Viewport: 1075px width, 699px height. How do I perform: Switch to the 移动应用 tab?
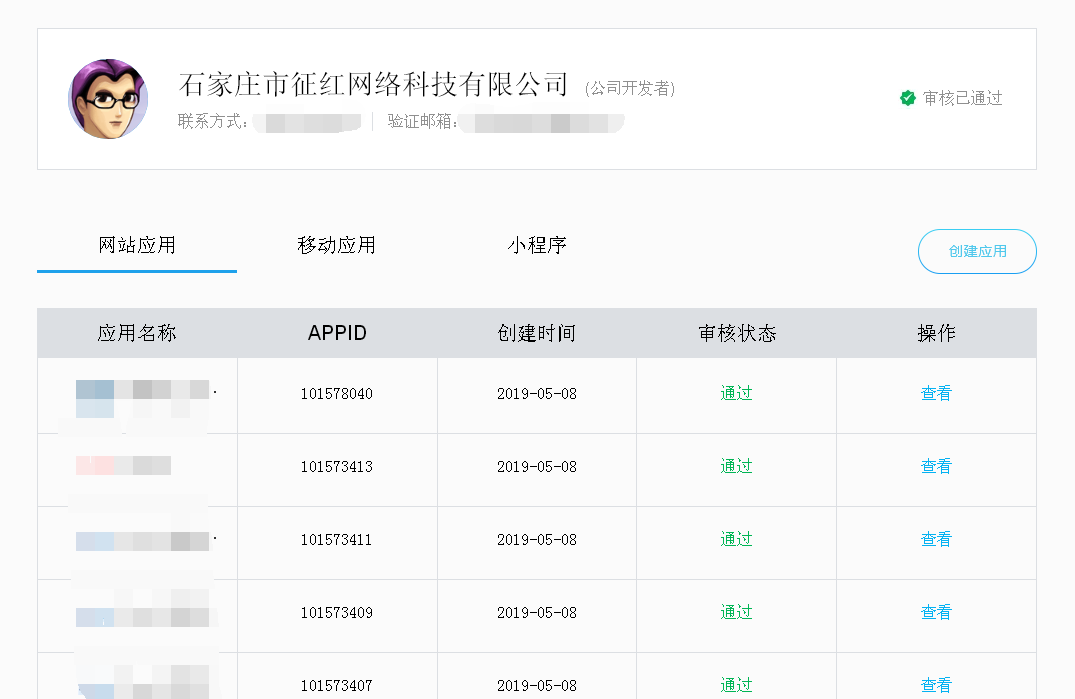337,245
